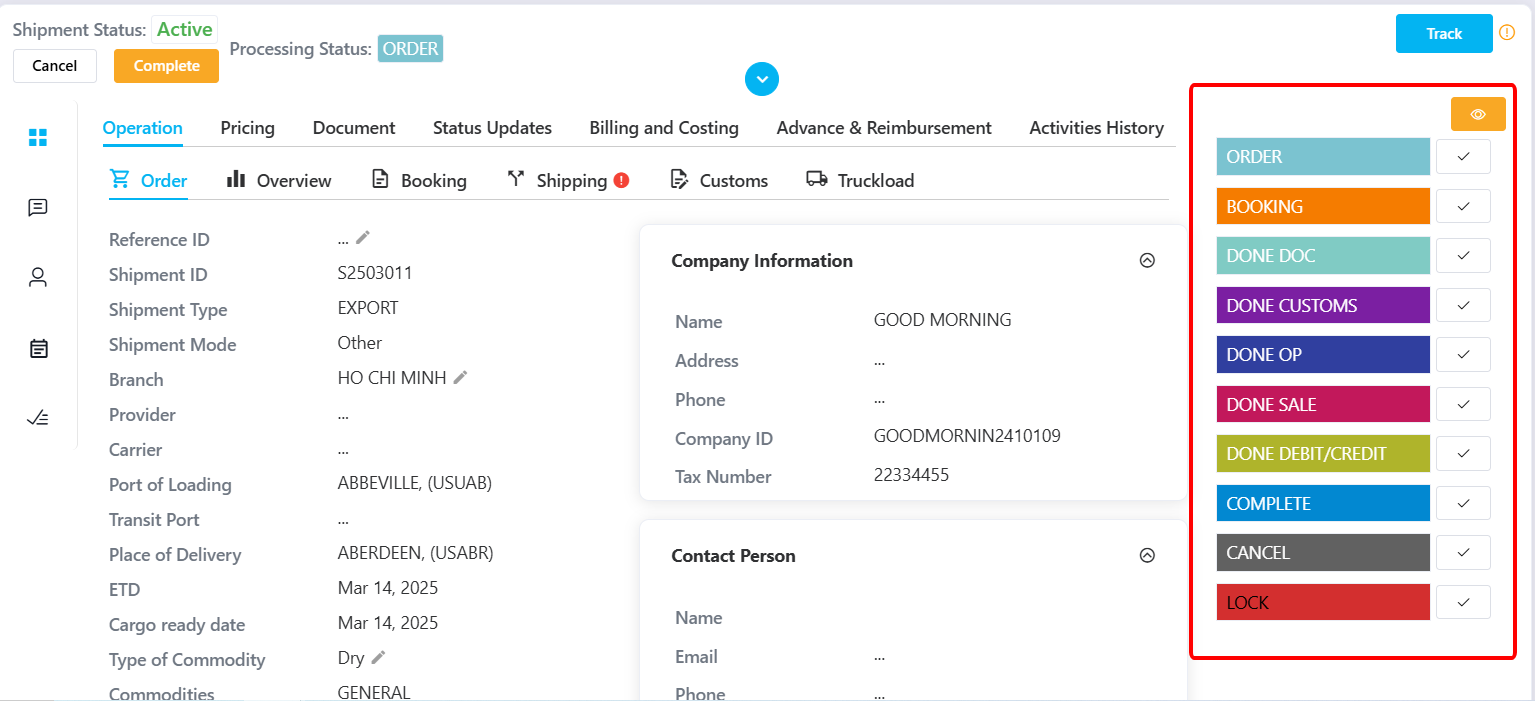Click the orange Complete button
The height and width of the screenshot is (701, 1535).
coord(166,66)
